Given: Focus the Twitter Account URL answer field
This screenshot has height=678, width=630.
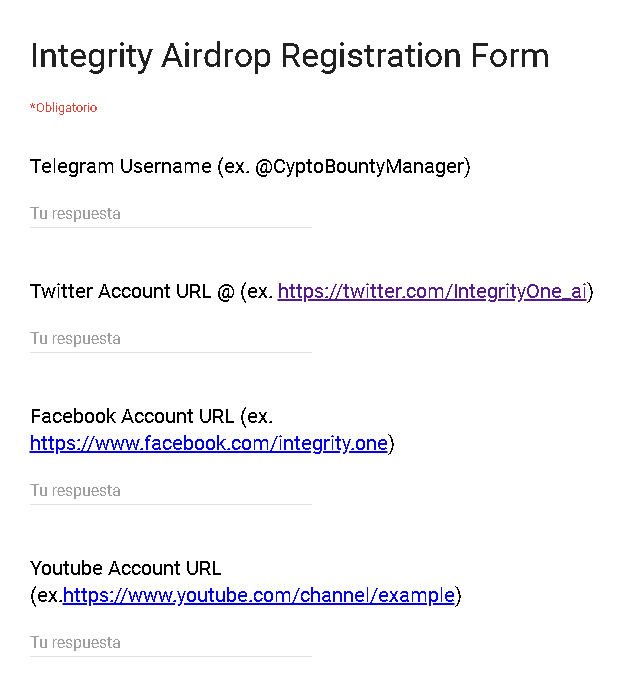Looking at the screenshot, I should click(x=170, y=339).
